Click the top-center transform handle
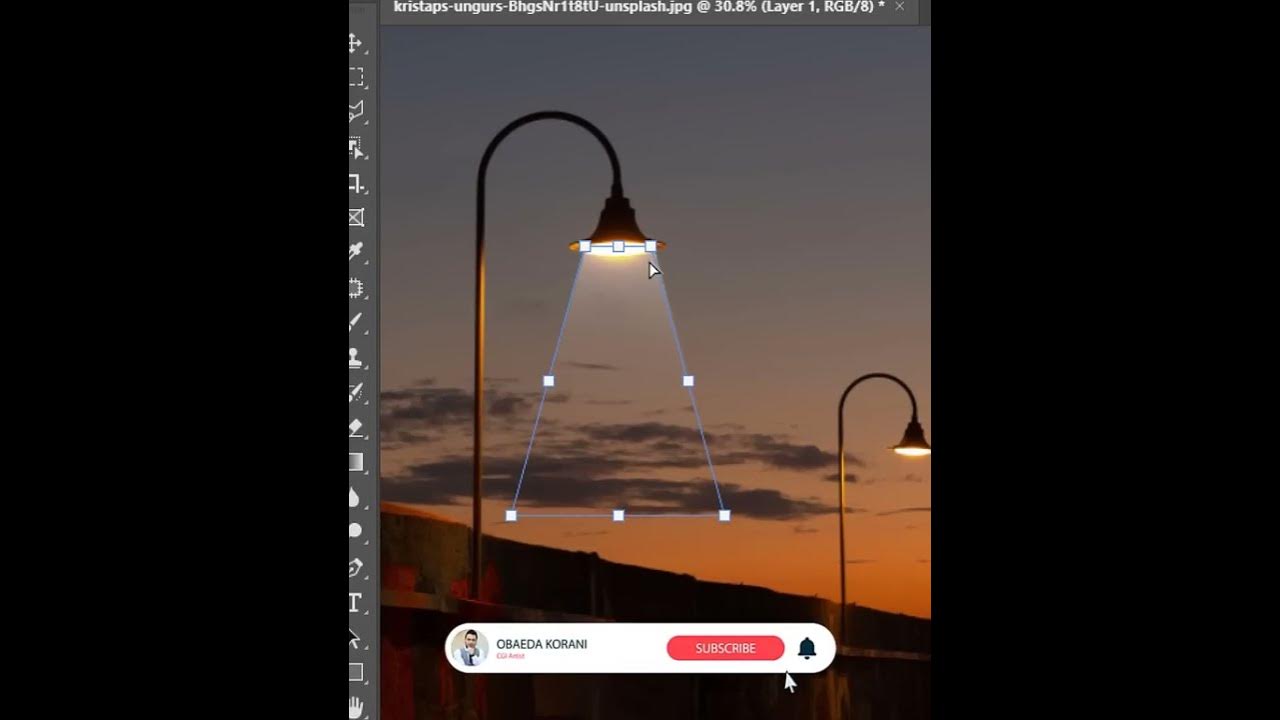The image size is (1280, 720). (x=618, y=246)
